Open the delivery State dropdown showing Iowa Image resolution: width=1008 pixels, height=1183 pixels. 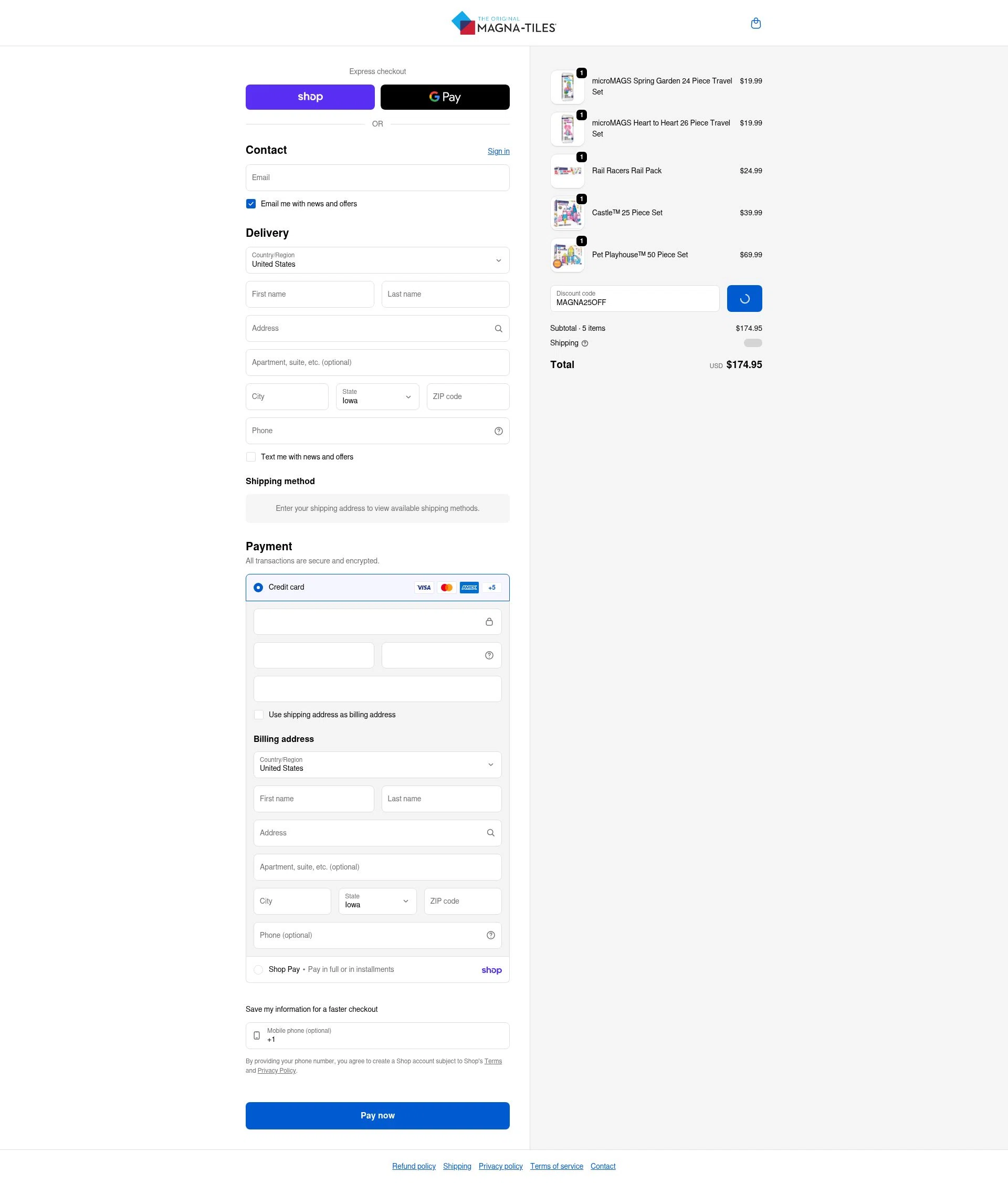[377, 396]
